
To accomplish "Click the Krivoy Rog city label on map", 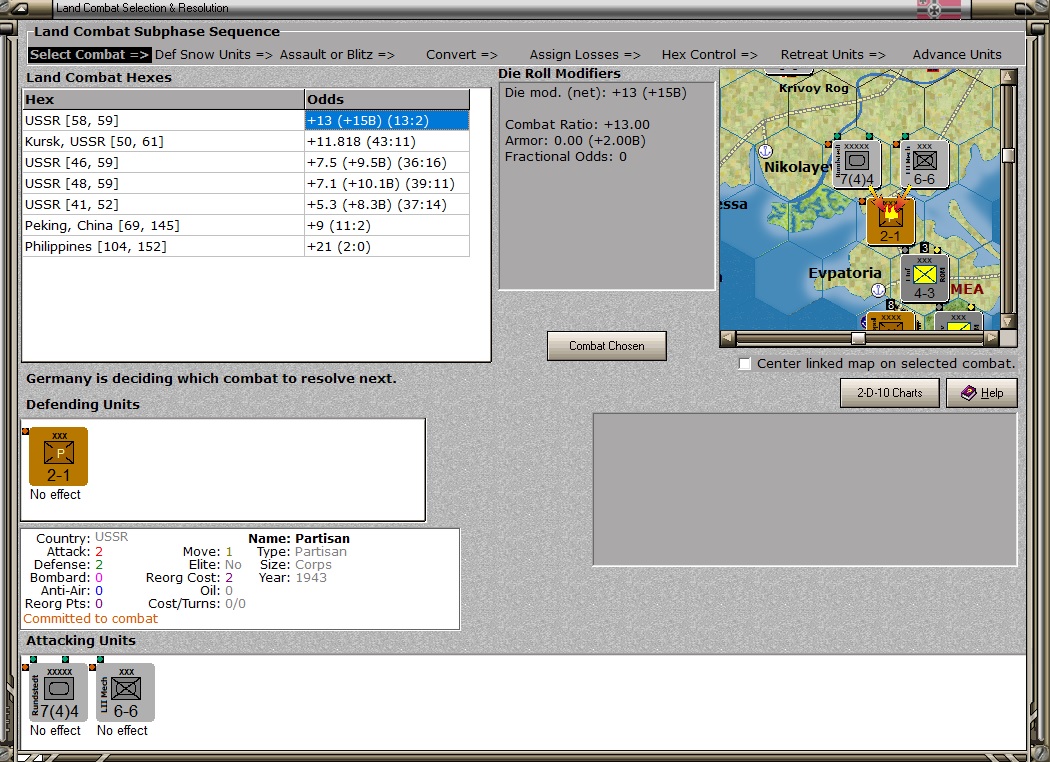I will pyautogui.click(x=814, y=88).
